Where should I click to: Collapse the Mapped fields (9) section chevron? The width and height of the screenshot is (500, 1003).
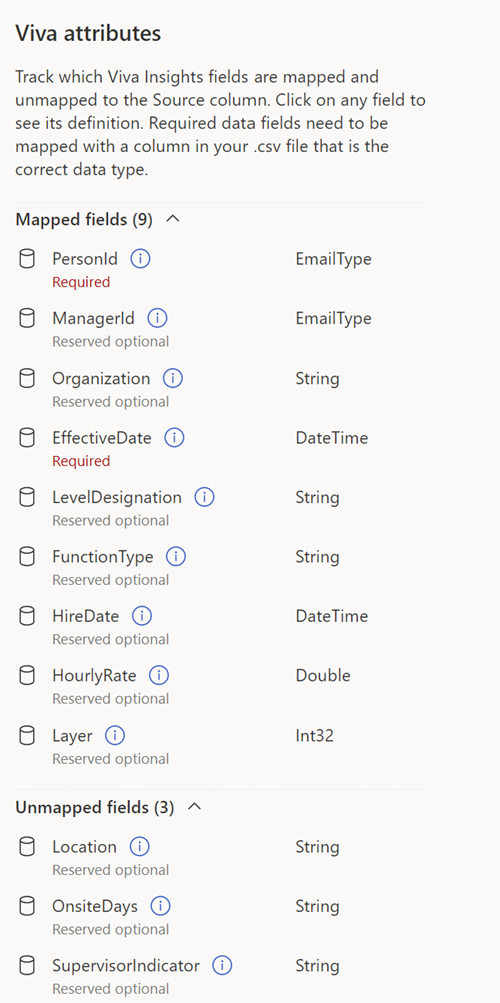pyautogui.click(x=173, y=219)
